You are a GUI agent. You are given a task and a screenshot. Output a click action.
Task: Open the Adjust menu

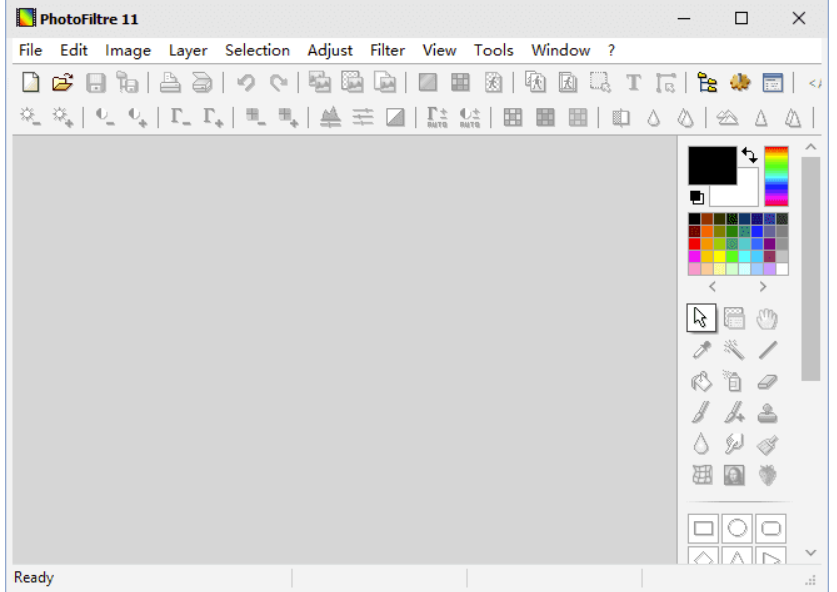point(330,50)
